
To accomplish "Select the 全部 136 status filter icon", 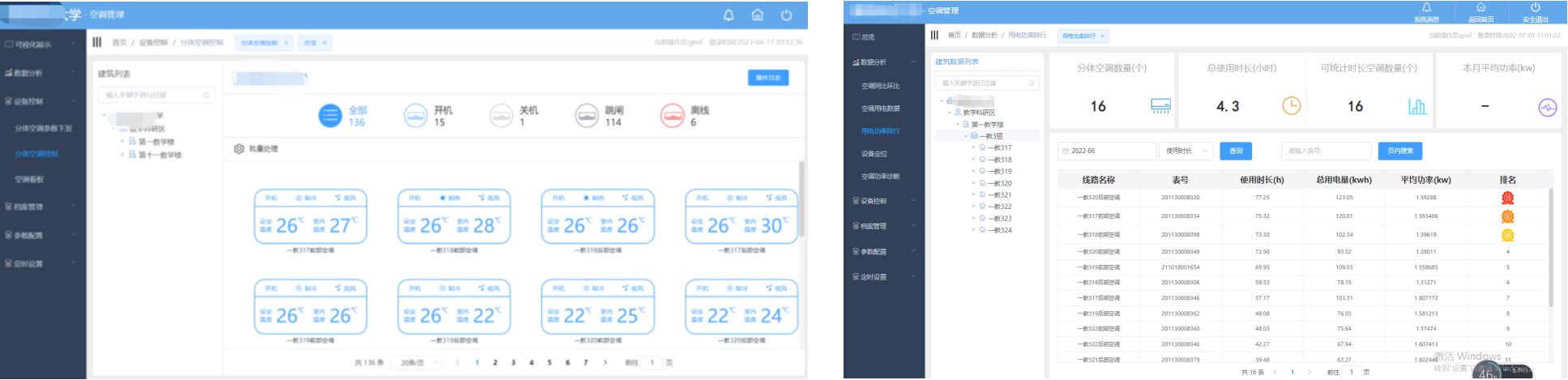I will click(330, 116).
